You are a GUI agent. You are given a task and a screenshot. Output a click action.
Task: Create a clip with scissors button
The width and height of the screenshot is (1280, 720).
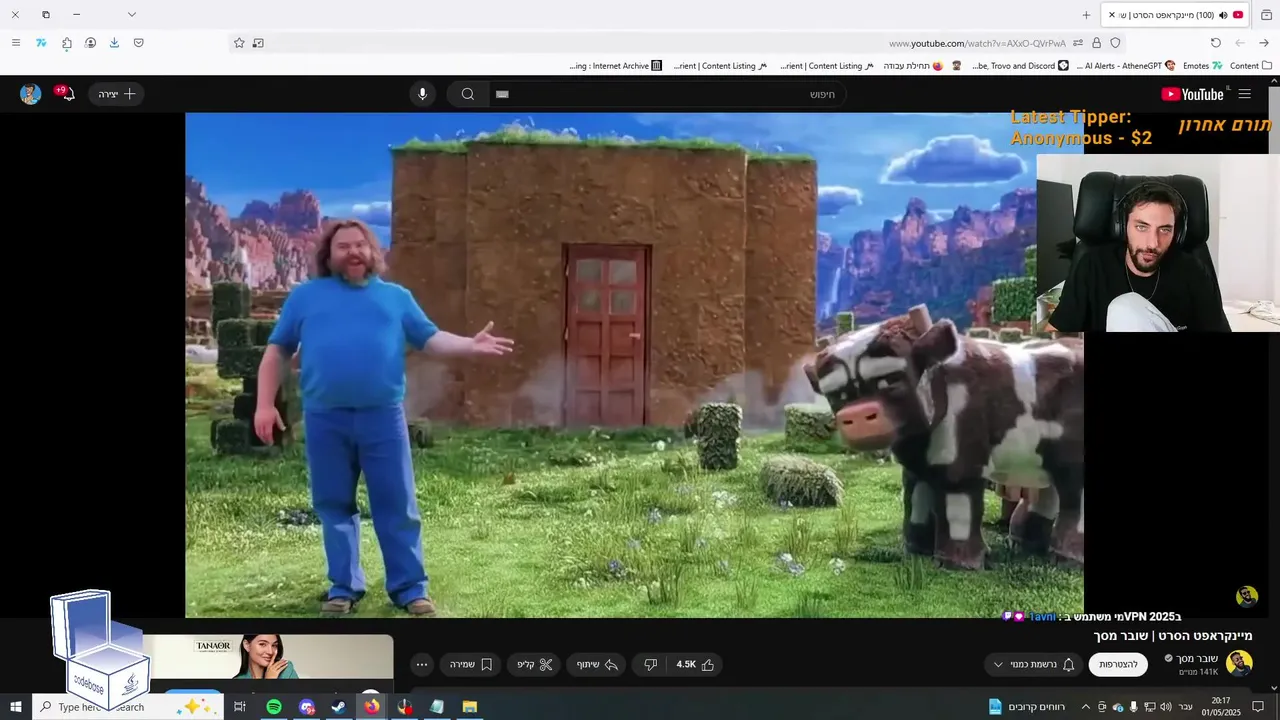535,664
